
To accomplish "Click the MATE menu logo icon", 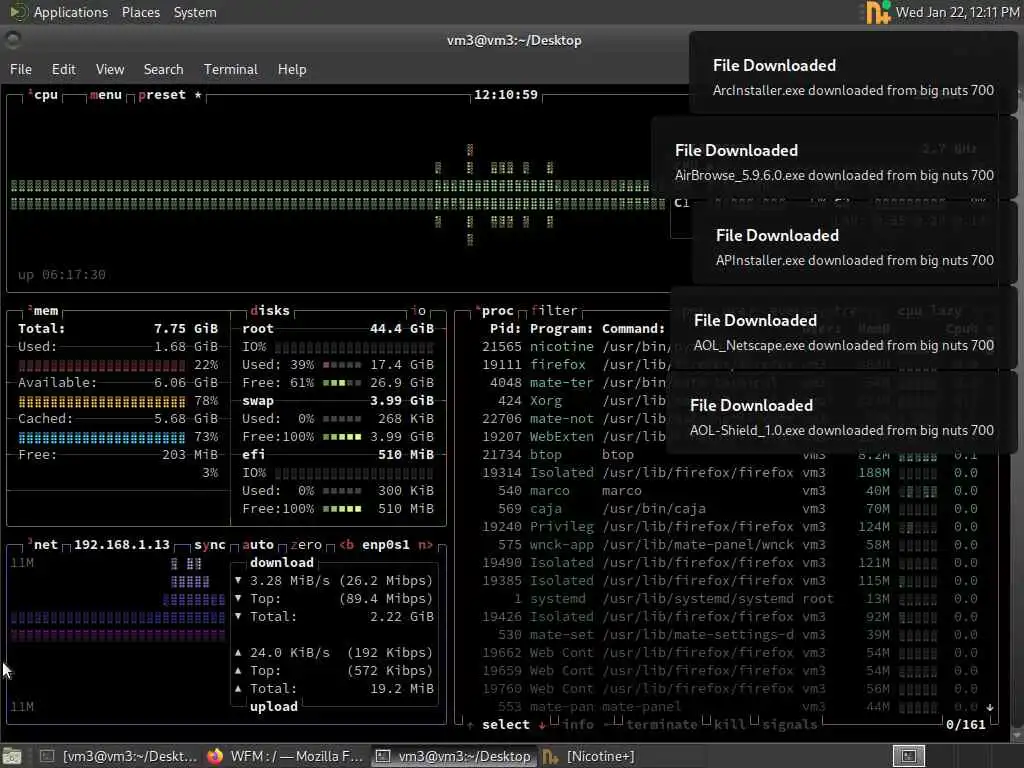I will click(17, 12).
